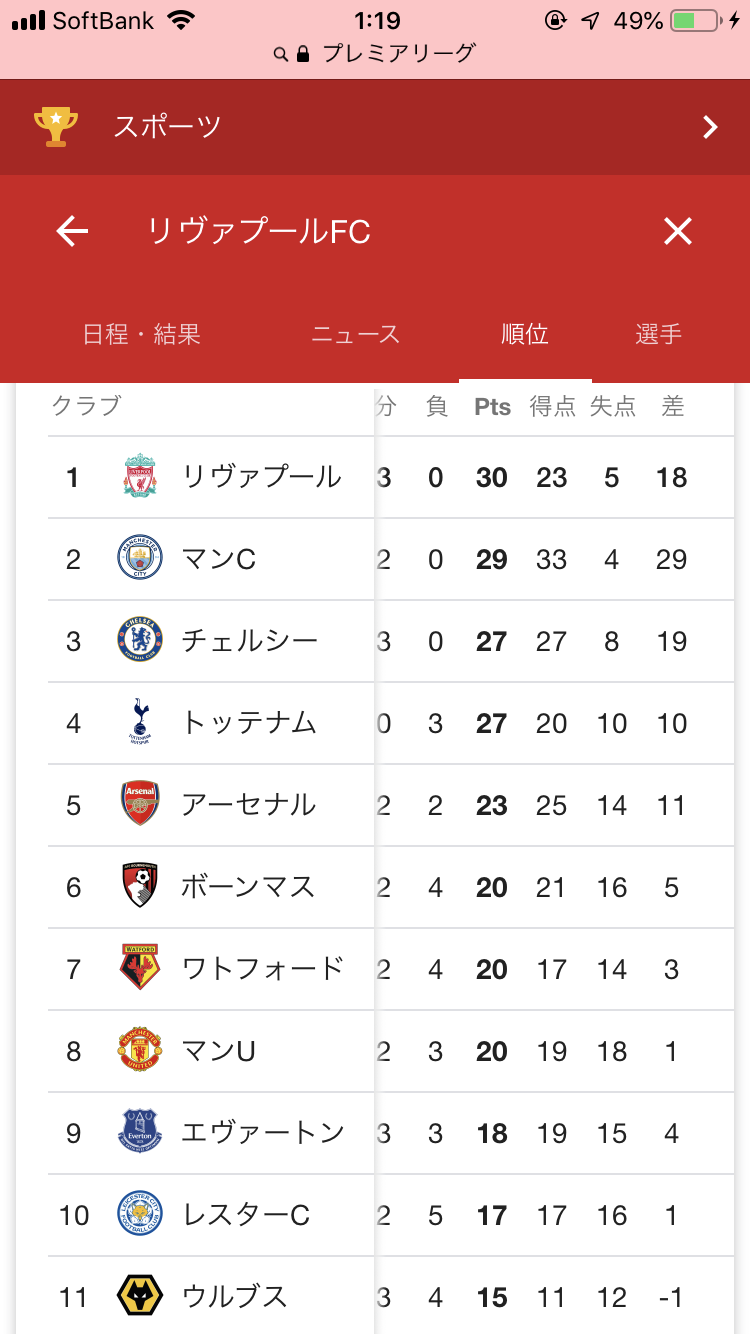Screen dimensions: 750x1334
Task: Tap the Chelsea club crest icon
Action: tap(140, 641)
